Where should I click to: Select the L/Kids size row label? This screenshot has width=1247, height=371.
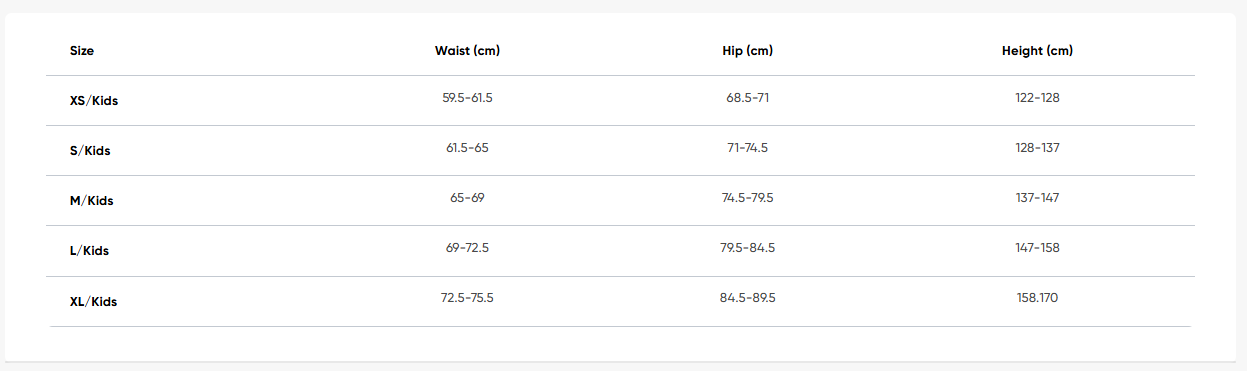click(x=89, y=251)
